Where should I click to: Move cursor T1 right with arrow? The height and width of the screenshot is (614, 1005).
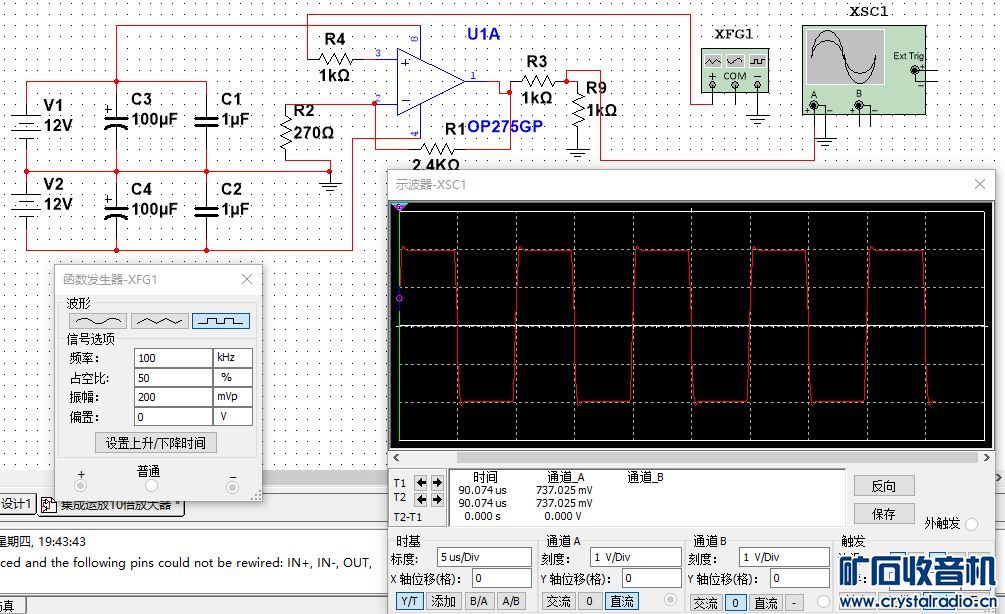(x=437, y=482)
